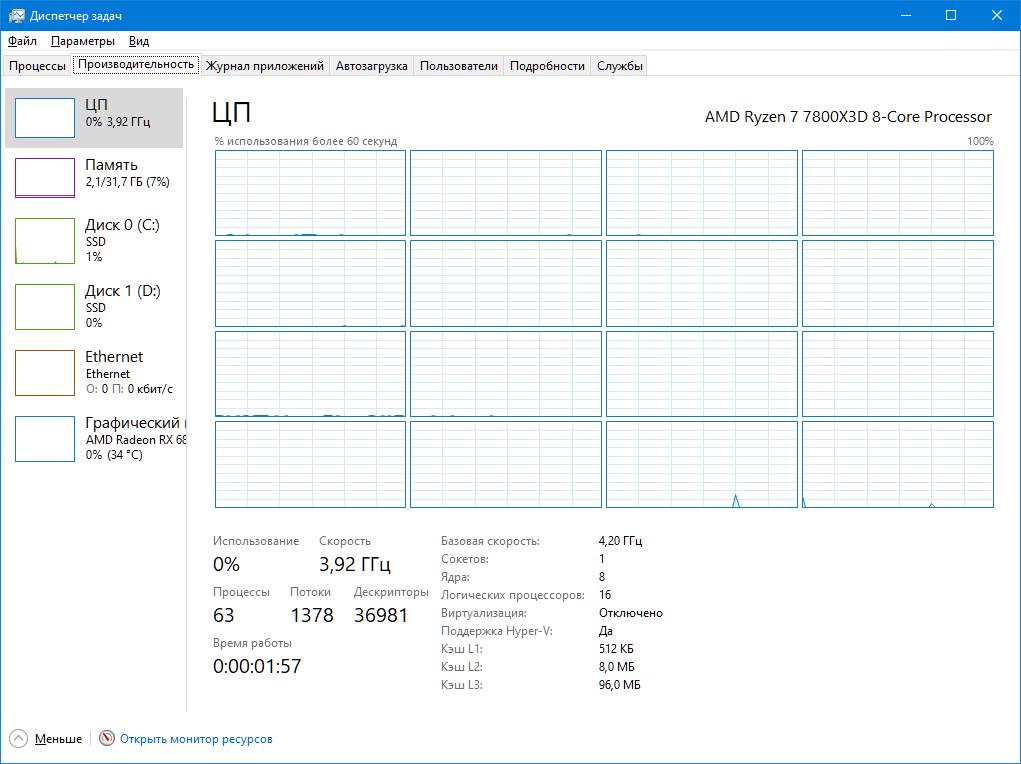Select the Ethernet mini graph thumbnail
The width and height of the screenshot is (1021, 764).
click(45, 373)
